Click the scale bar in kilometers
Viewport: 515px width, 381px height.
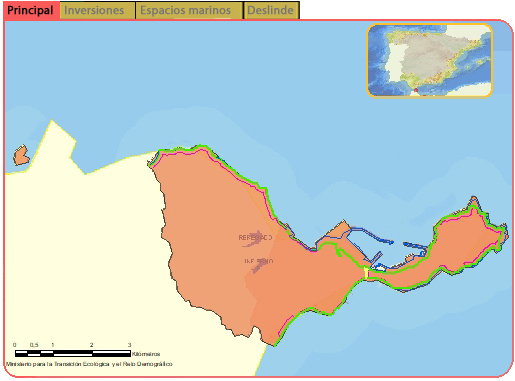point(73,353)
